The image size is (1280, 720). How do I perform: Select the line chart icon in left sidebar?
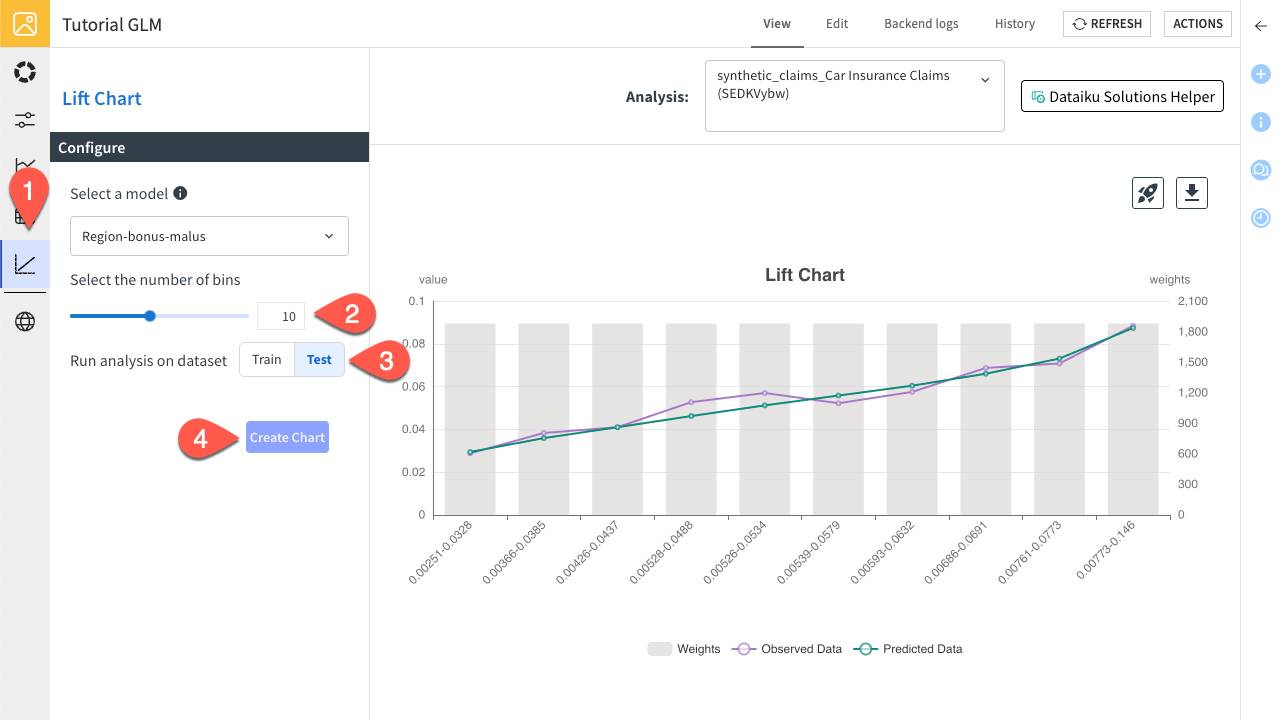[x=25, y=265]
